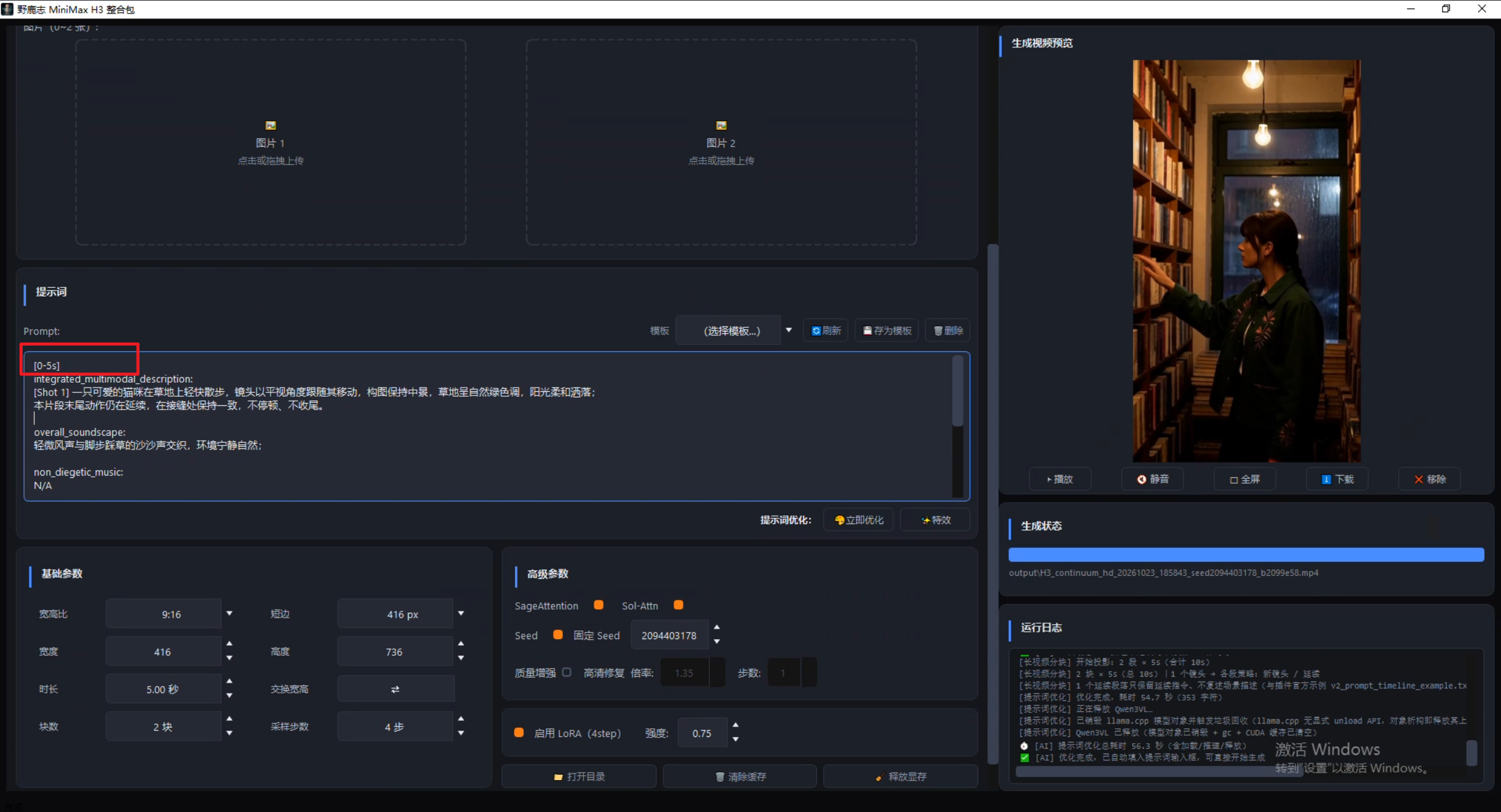Click the 打开目录 button
The width and height of the screenshot is (1501, 812).
coord(579,776)
